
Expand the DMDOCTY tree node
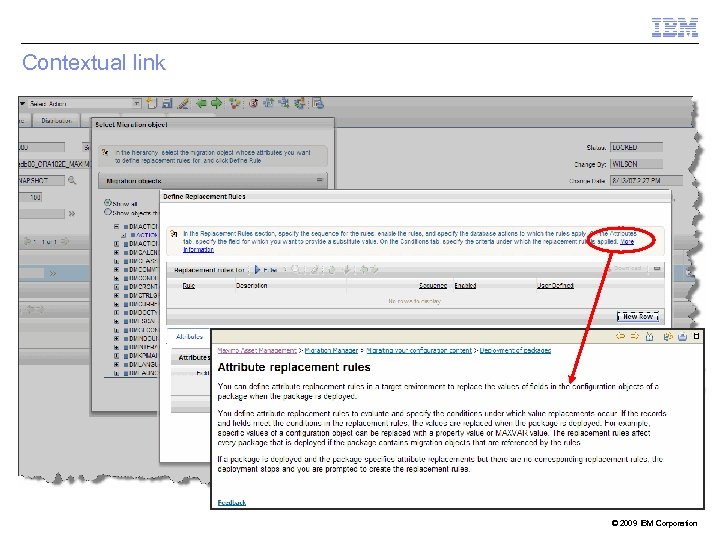pyautogui.click(x=117, y=312)
